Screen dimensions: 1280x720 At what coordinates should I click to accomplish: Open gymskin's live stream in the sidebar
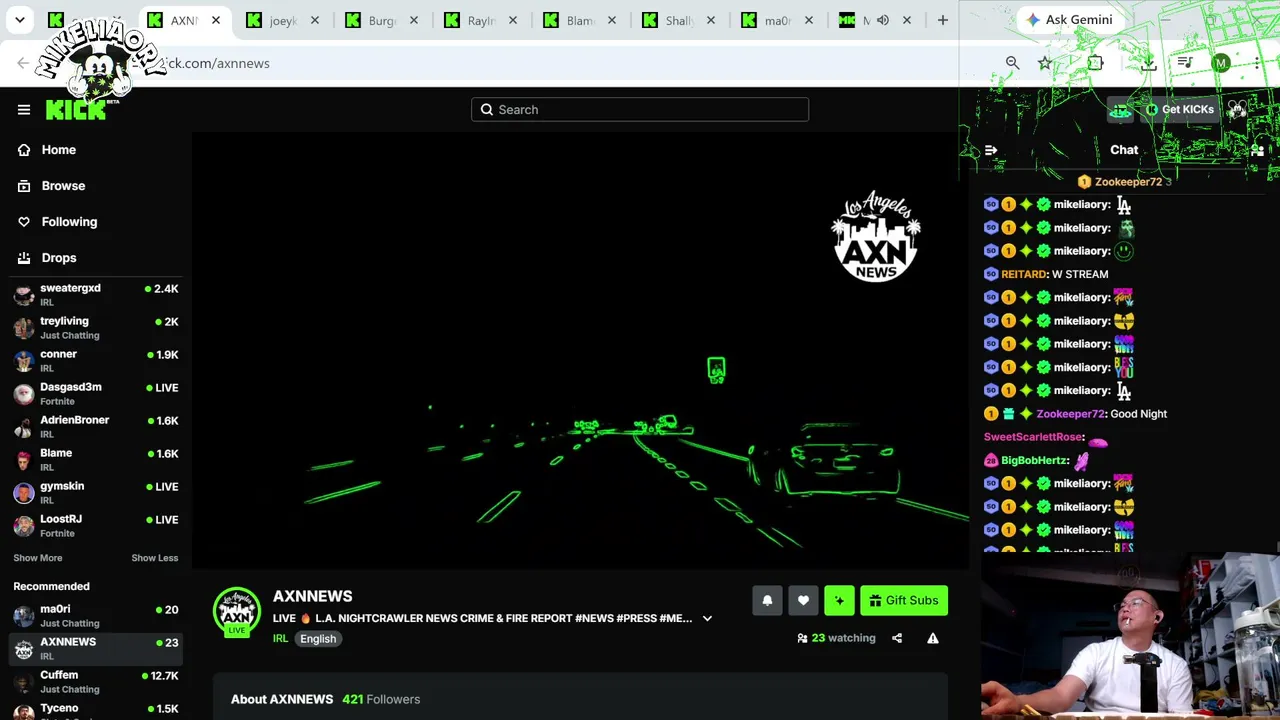(x=96, y=492)
